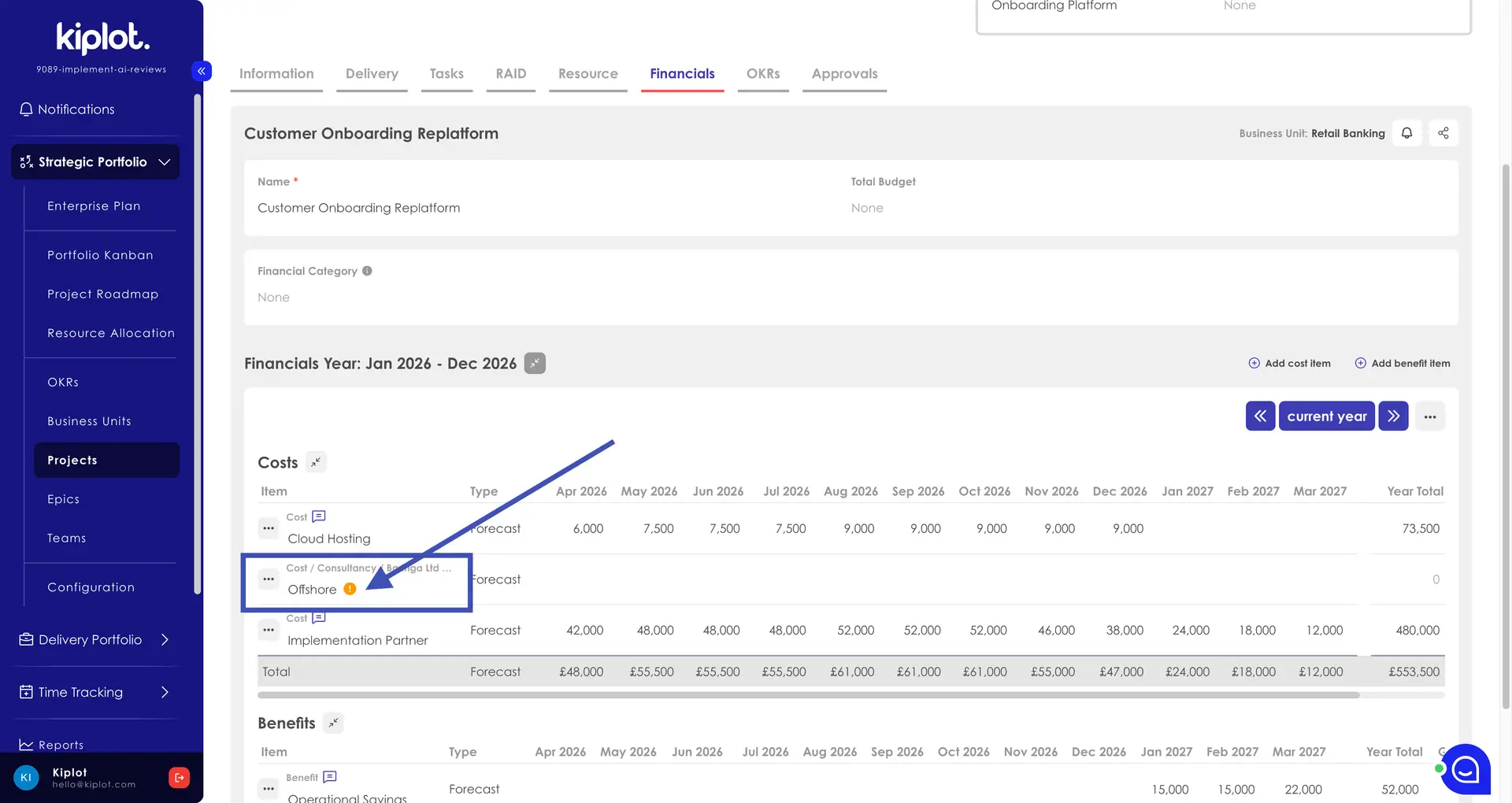This screenshot has height=803, width=1512.
Task: Collapse the Financials Year section
Action: click(535, 363)
